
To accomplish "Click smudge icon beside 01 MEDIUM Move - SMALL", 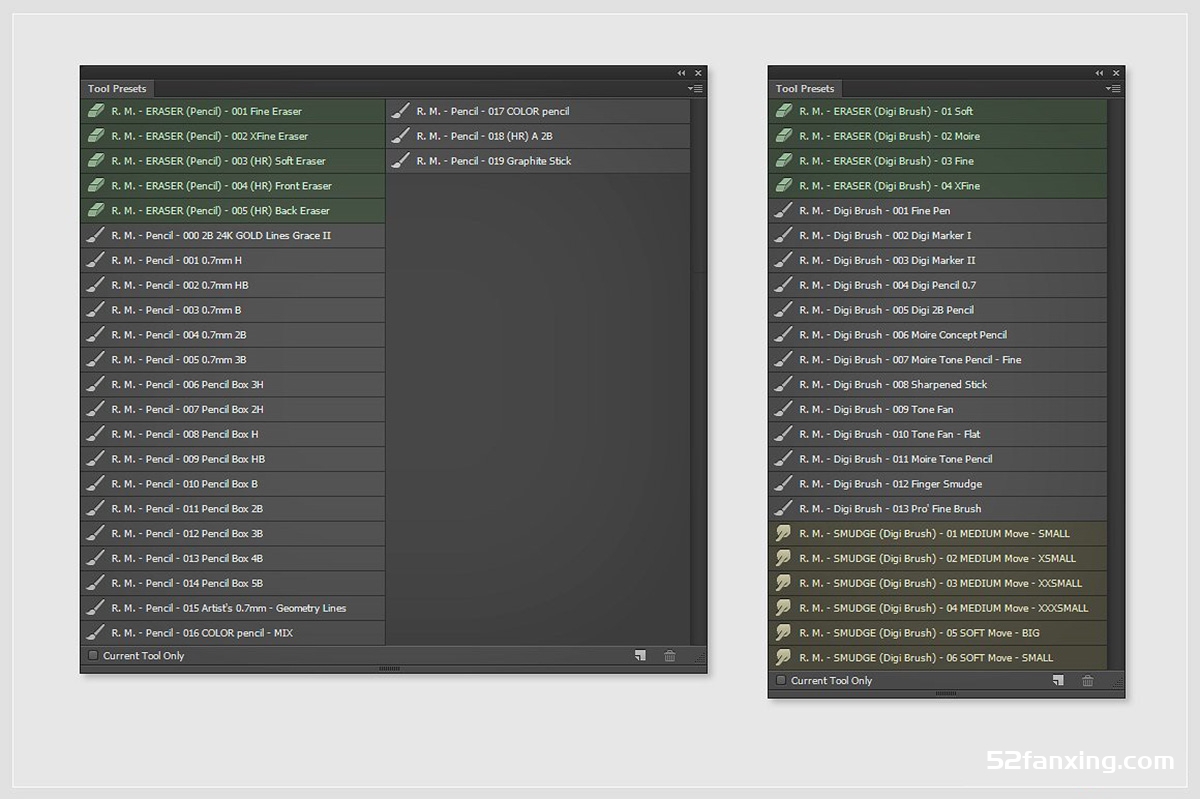I will pos(784,533).
